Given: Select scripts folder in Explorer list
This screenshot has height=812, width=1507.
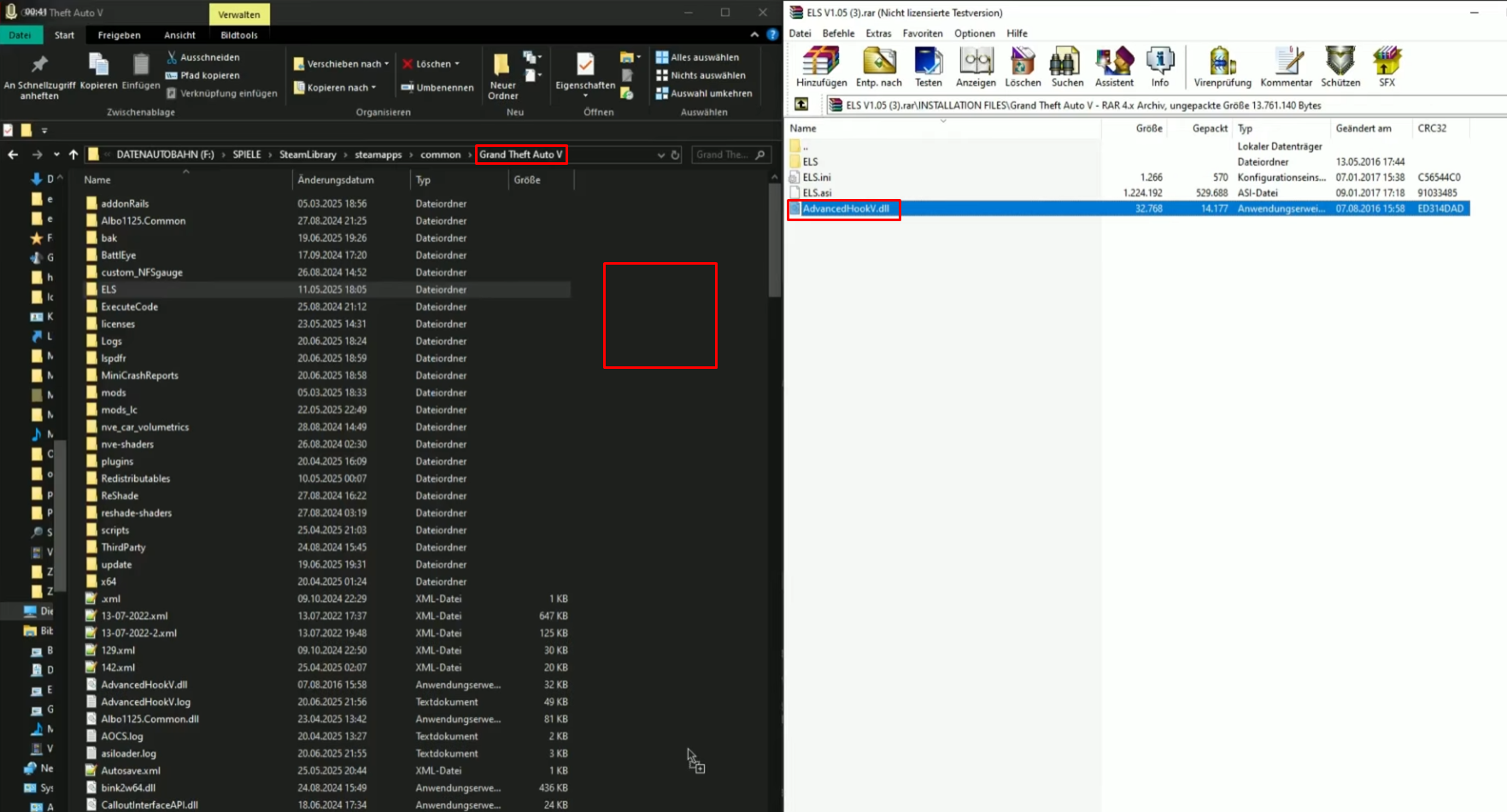Looking at the screenshot, I should (327, 530).
